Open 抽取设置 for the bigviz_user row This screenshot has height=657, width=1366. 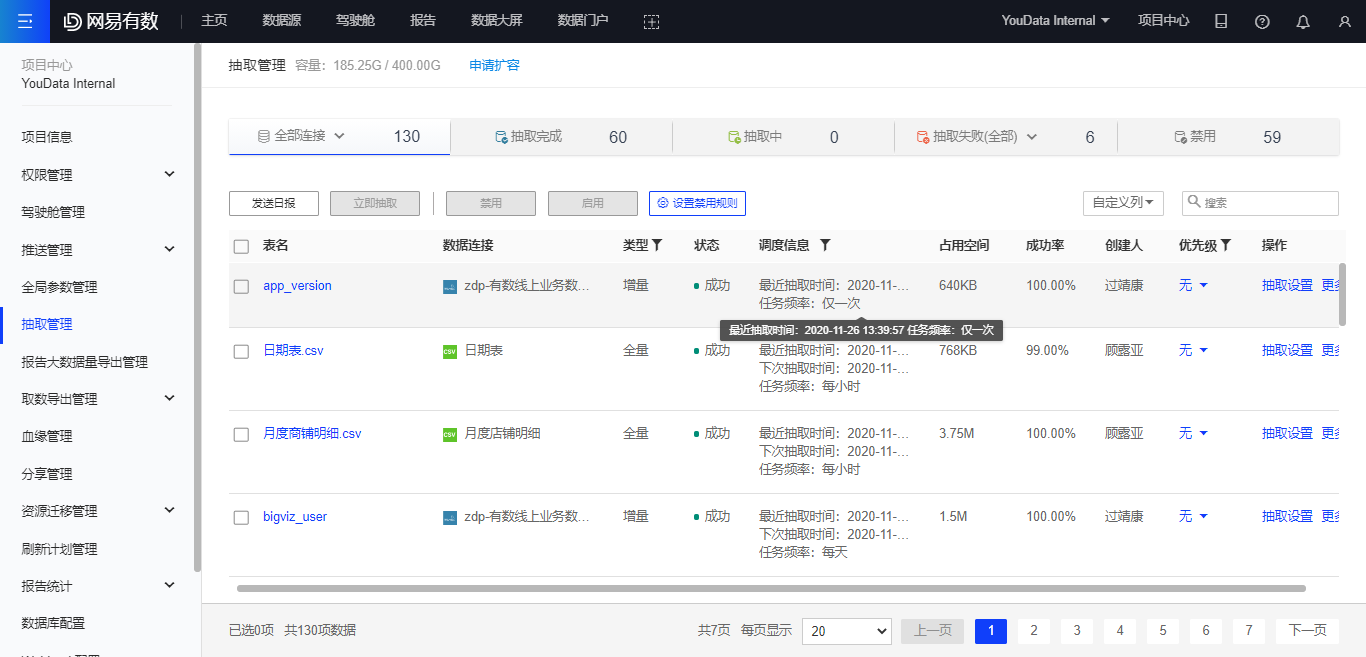click(x=1287, y=517)
